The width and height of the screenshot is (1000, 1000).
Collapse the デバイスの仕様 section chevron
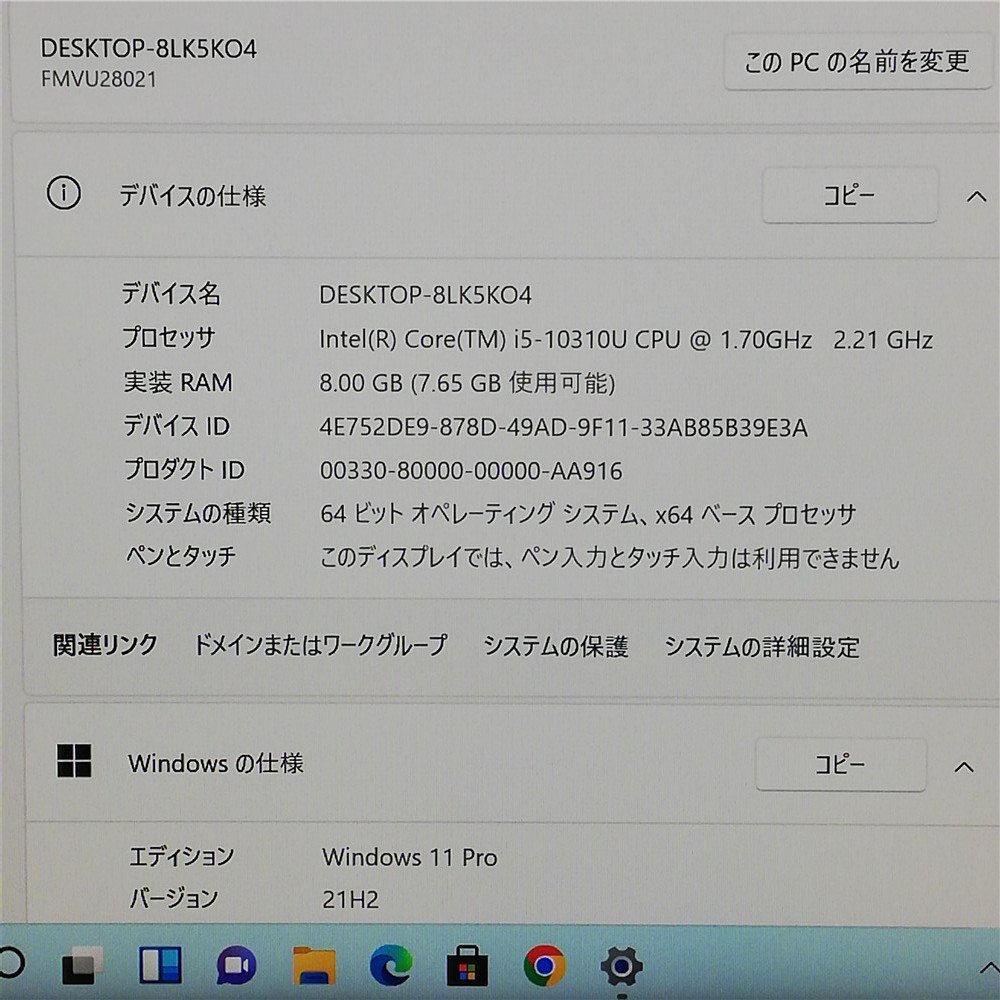pos(976,196)
